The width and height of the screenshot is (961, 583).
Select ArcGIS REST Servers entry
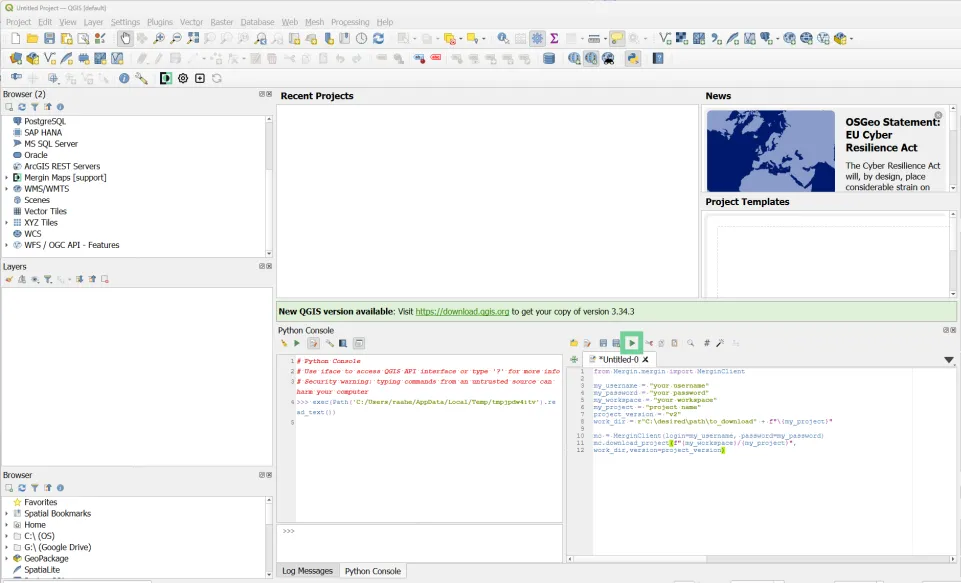point(62,166)
